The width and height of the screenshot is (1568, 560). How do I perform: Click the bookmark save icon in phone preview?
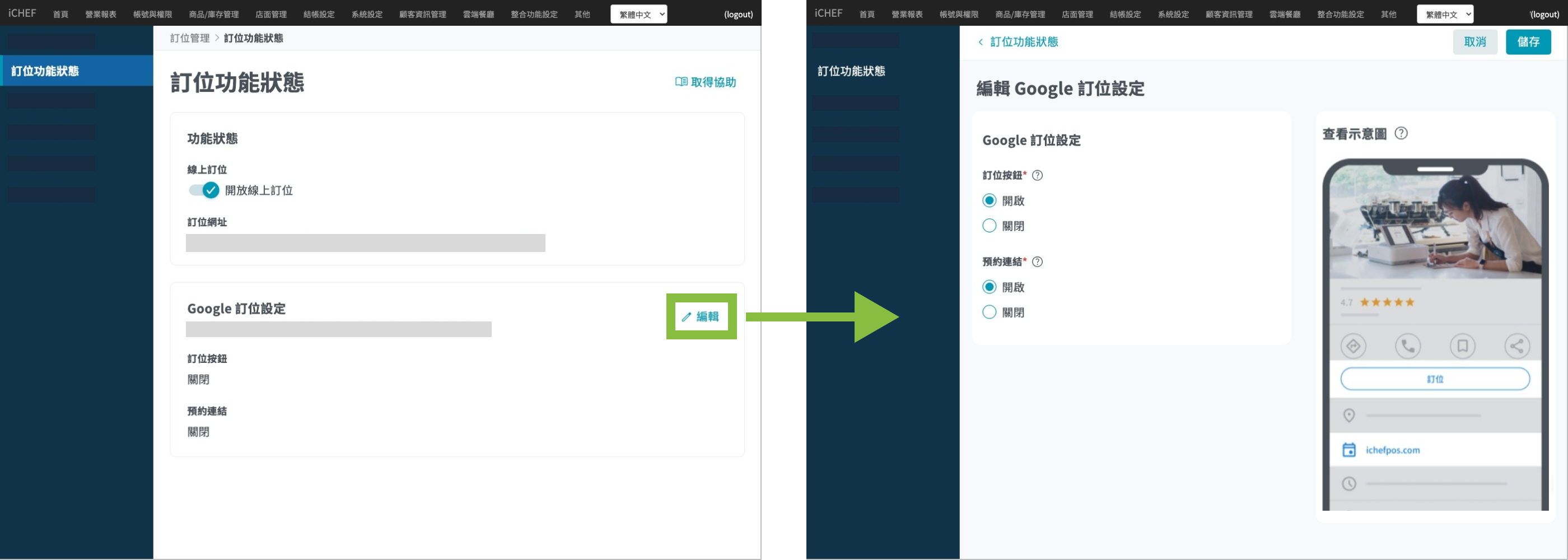(x=1462, y=346)
